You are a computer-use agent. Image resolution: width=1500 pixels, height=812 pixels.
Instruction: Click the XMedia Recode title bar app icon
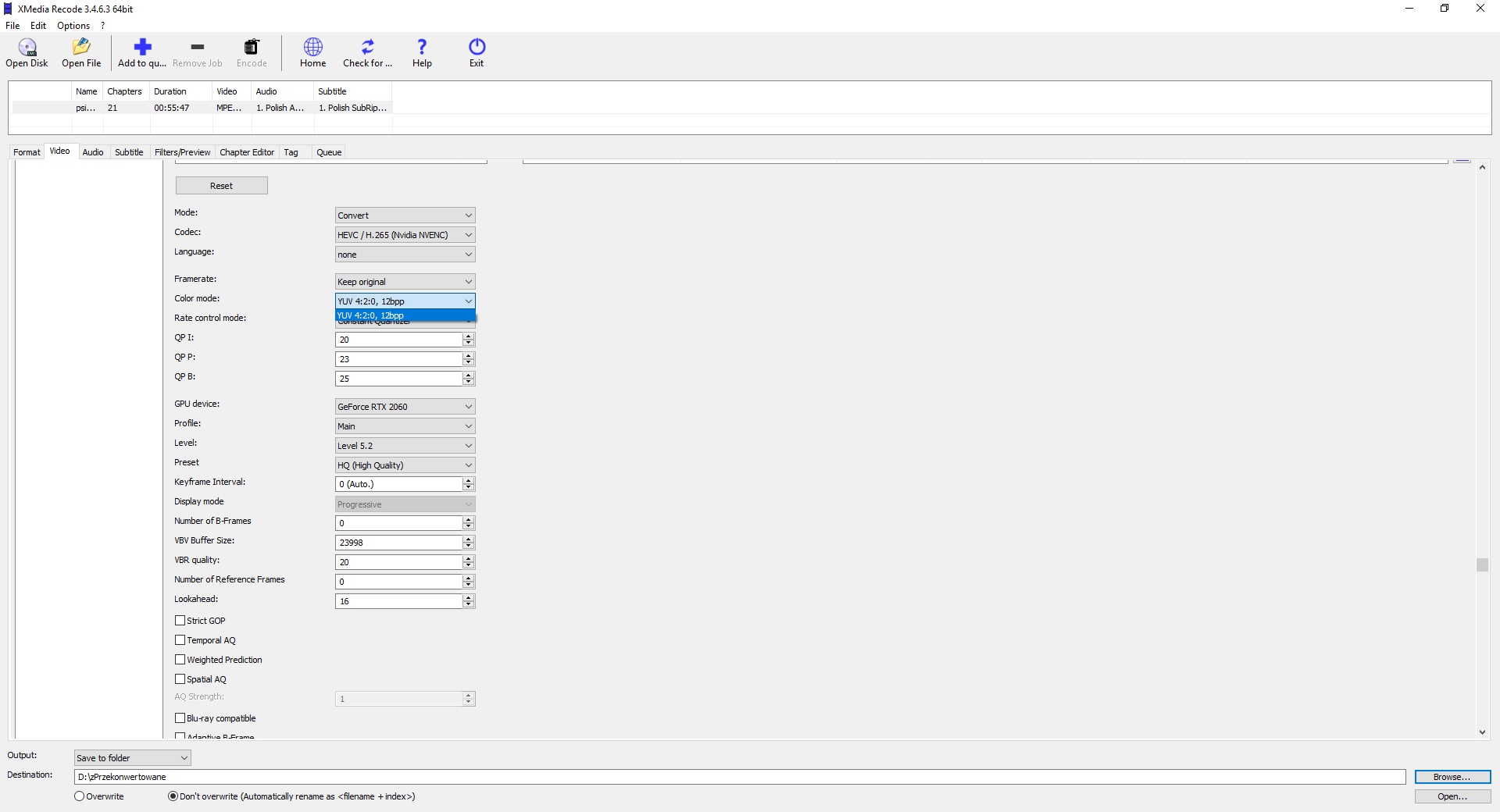9,9
